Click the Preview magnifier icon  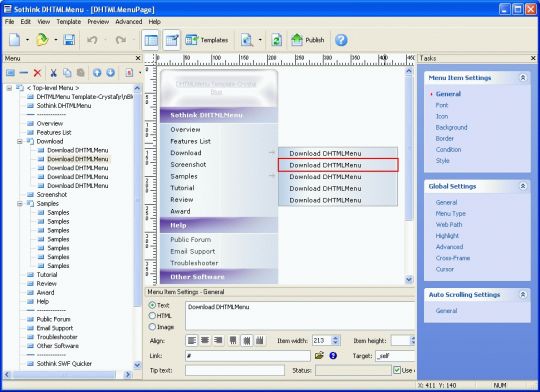point(247,40)
